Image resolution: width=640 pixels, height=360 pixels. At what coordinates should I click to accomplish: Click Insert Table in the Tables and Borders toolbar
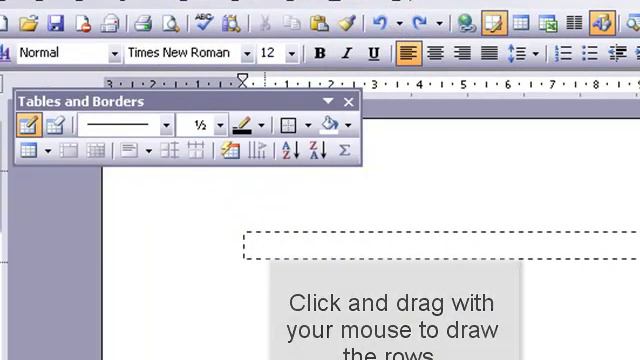click(29, 151)
